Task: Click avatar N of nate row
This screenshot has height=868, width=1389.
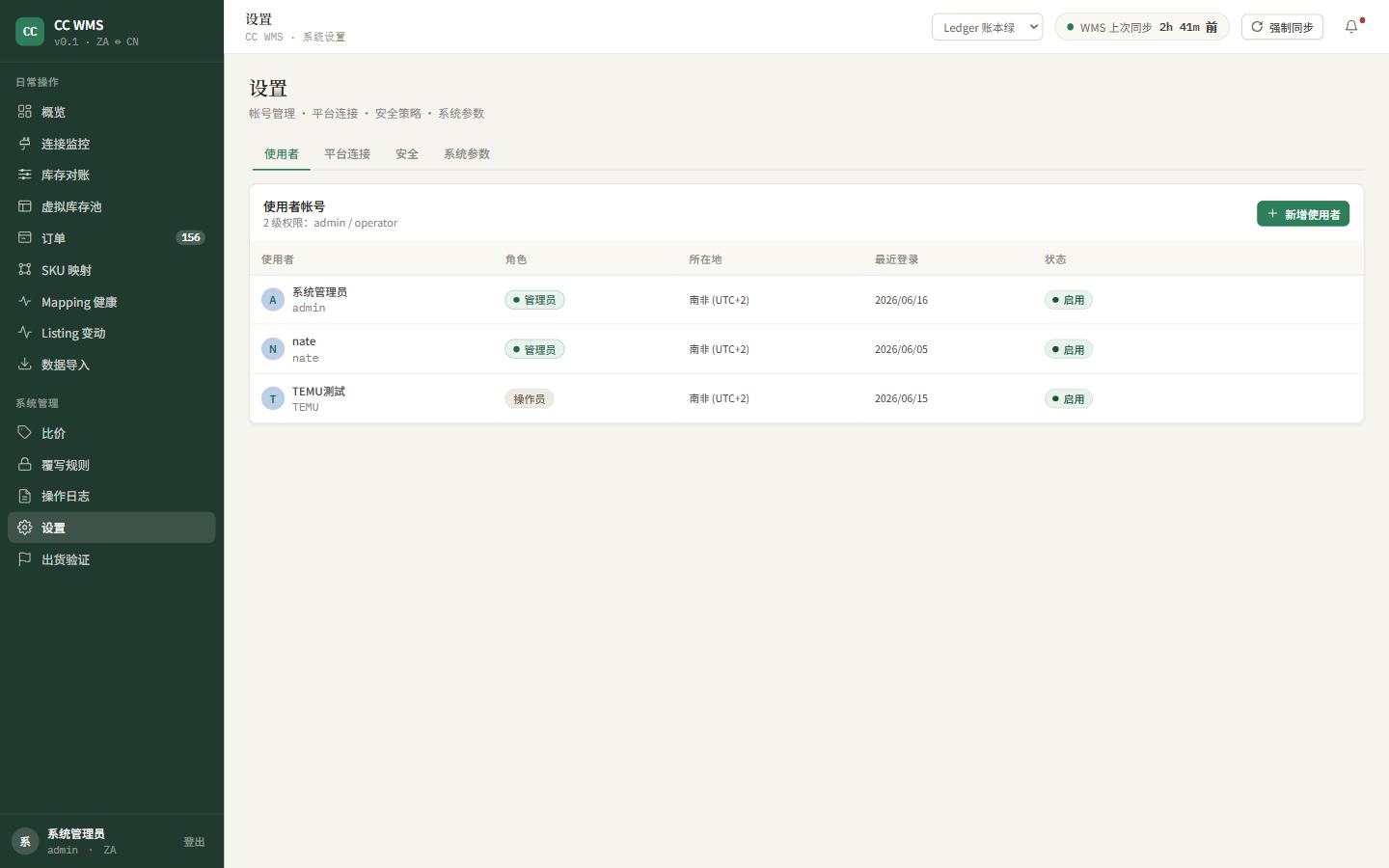Action: 273,349
